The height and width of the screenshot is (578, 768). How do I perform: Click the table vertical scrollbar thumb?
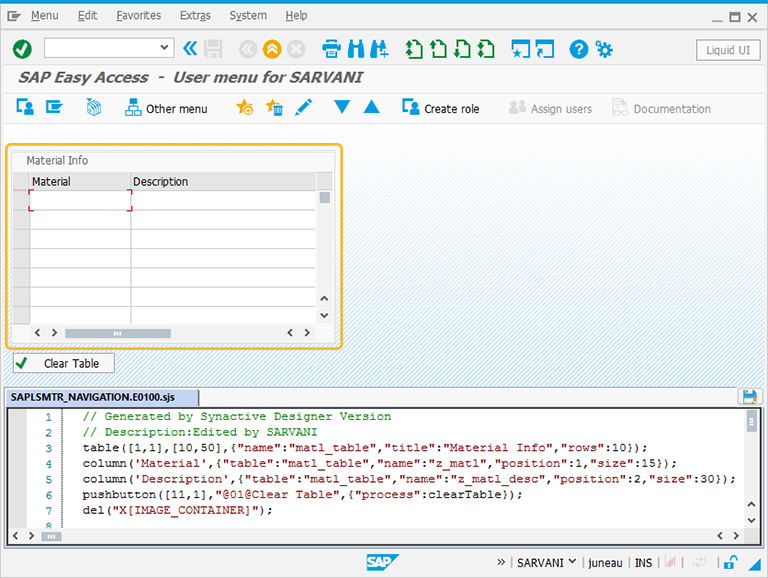pyautogui.click(x=324, y=197)
